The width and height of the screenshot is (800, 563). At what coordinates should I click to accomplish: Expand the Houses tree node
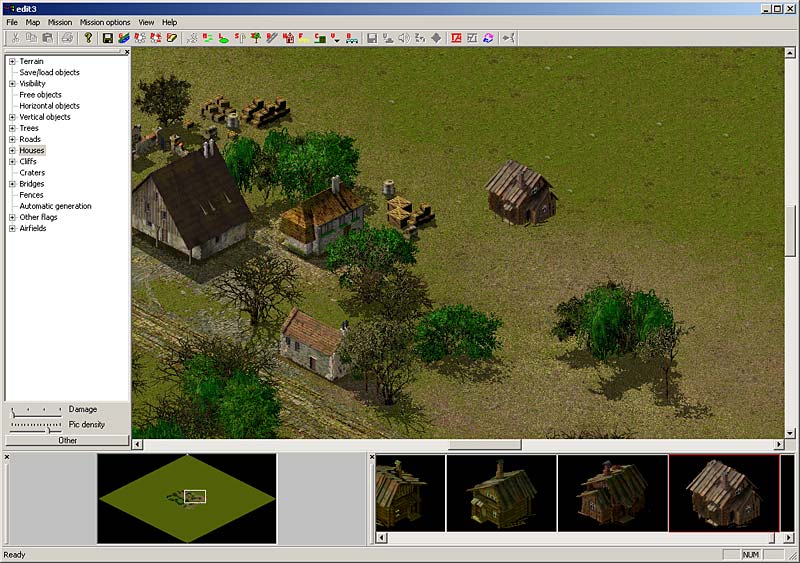click(x=12, y=150)
